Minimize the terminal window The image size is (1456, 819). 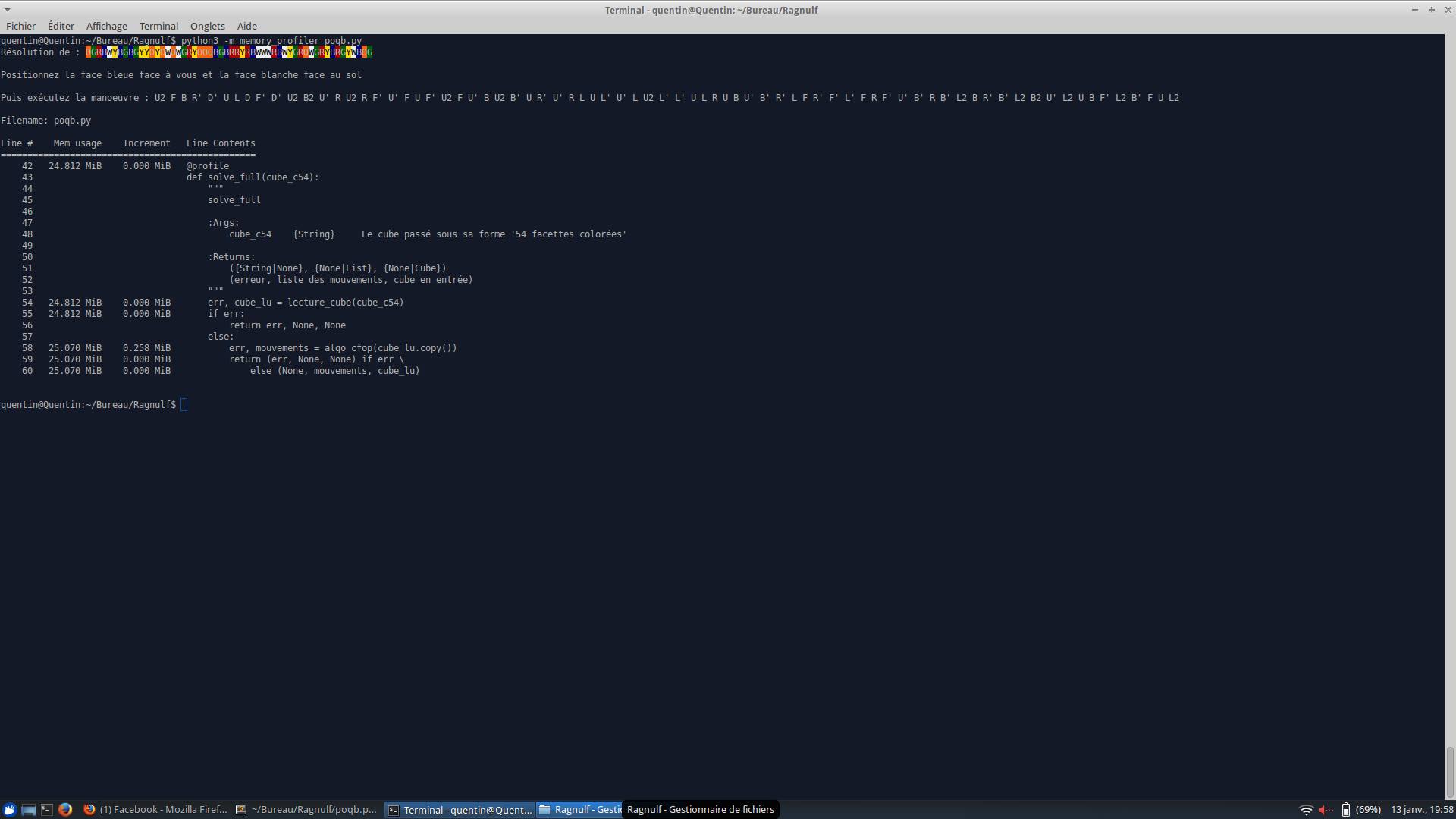pos(1414,10)
